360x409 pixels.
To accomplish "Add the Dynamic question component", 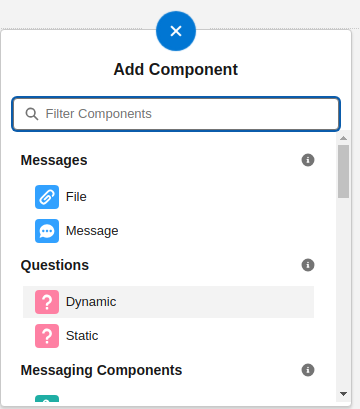I will (x=168, y=302).
